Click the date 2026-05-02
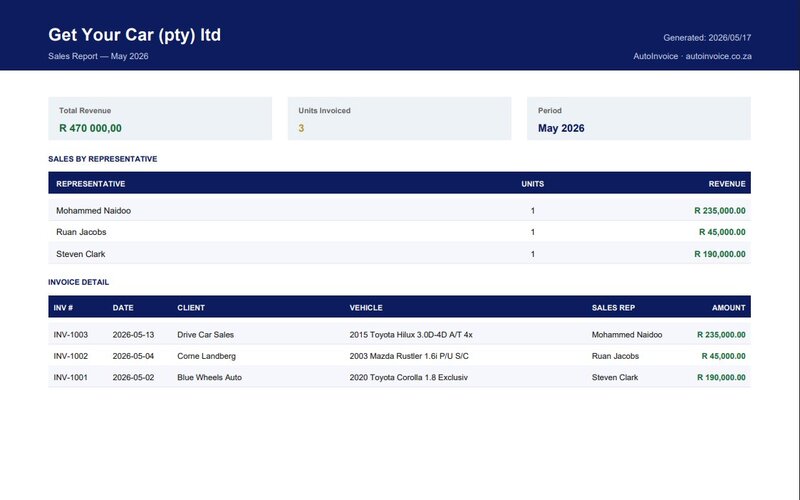 [133, 378]
